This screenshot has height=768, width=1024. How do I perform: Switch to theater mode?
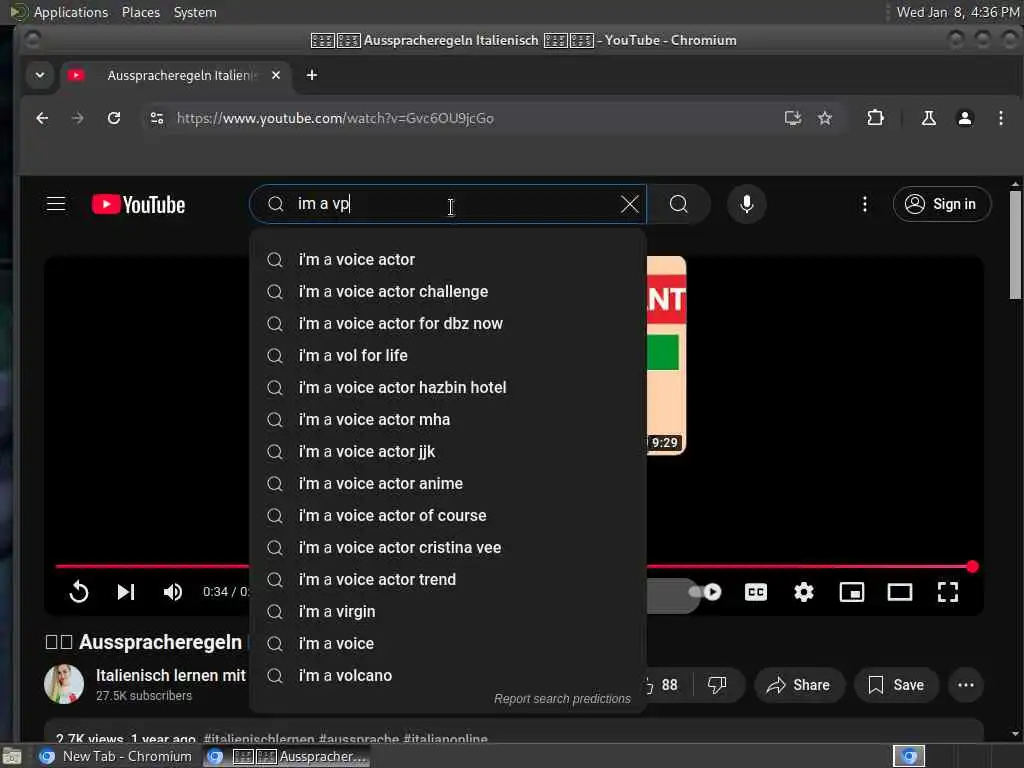[x=899, y=592]
